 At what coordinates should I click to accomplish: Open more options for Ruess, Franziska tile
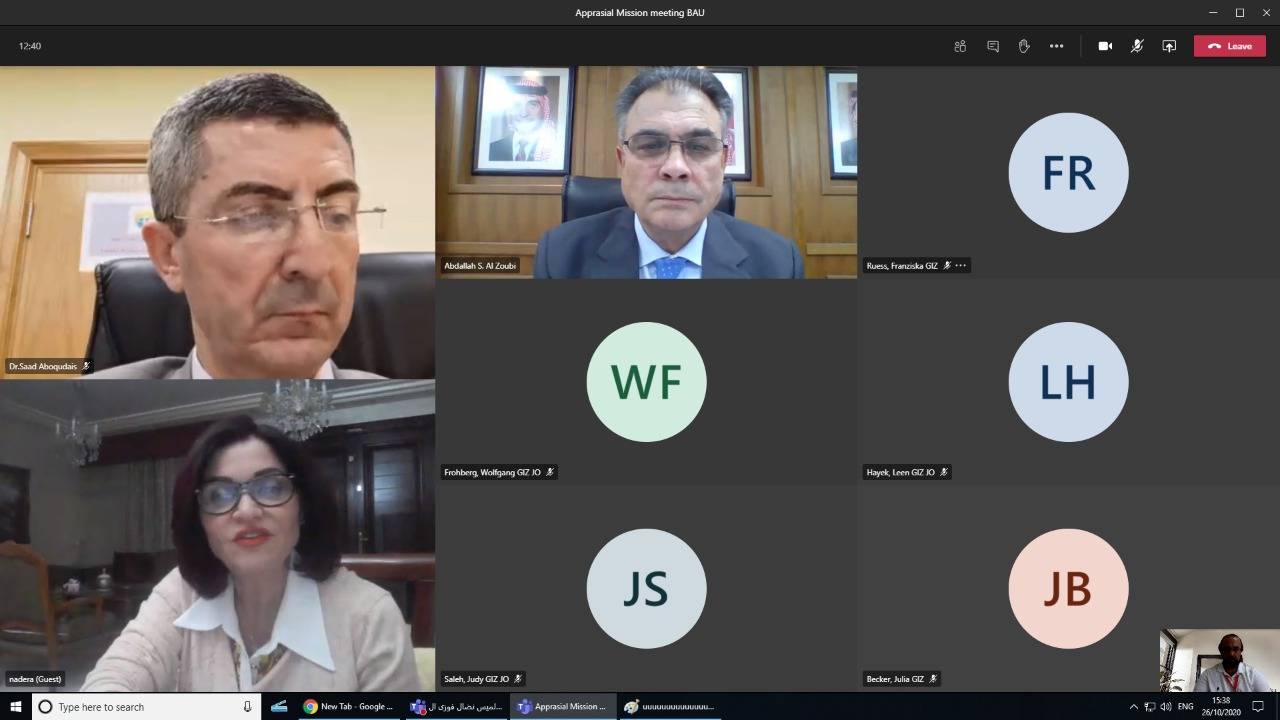tap(961, 266)
